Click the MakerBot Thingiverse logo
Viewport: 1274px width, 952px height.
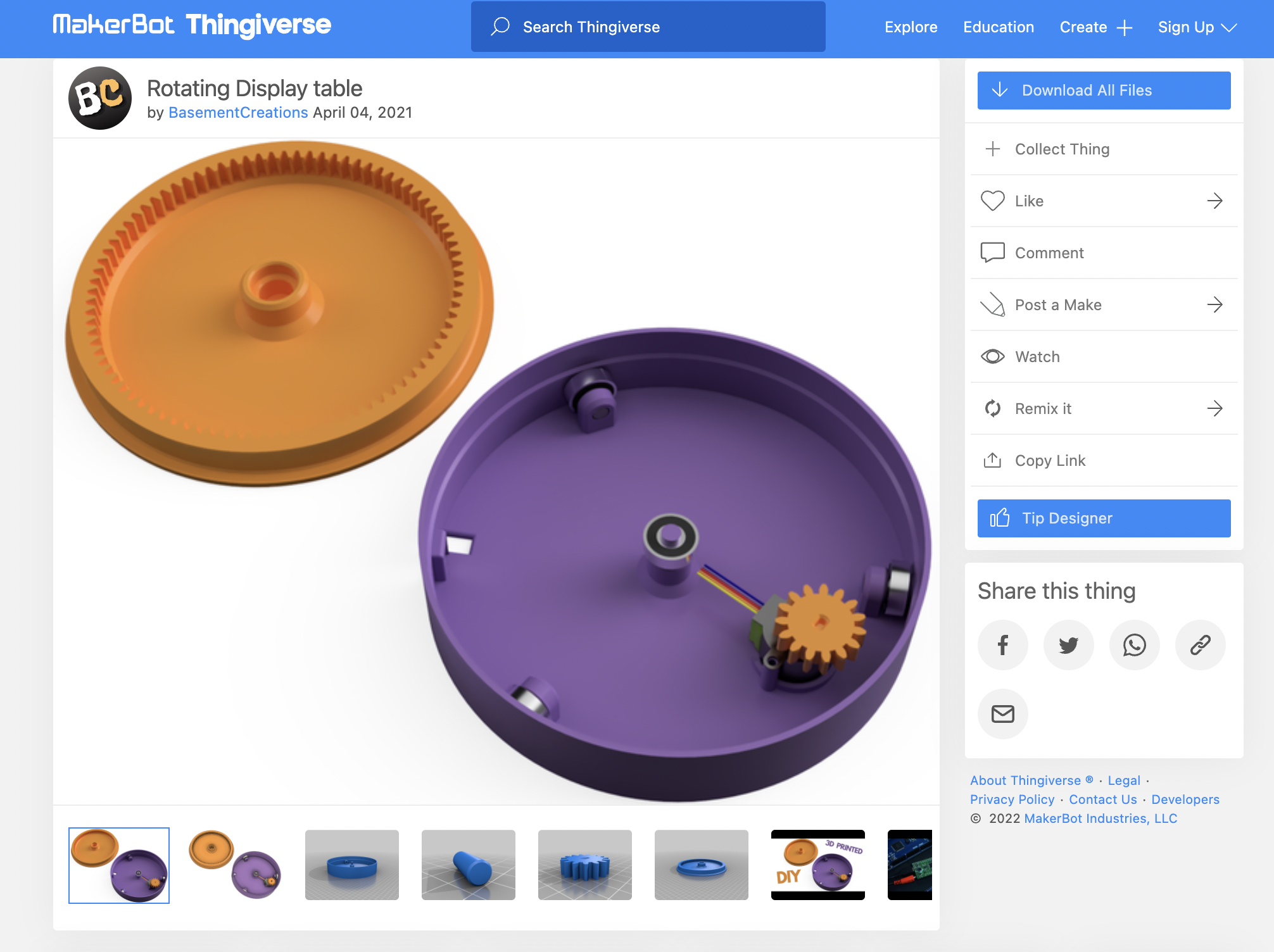(x=192, y=25)
